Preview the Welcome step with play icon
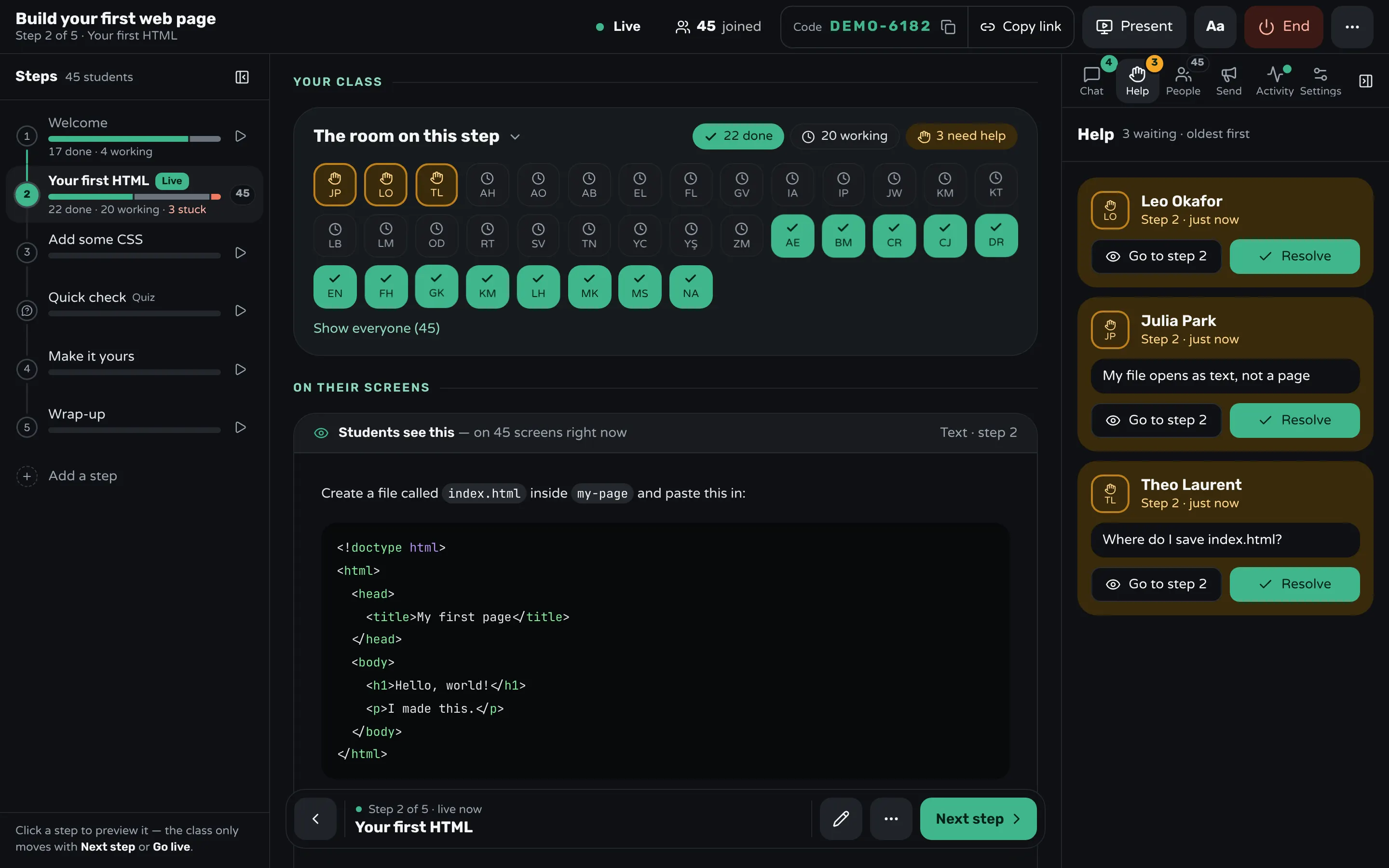This screenshot has height=868, width=1389. pos(241,136)
